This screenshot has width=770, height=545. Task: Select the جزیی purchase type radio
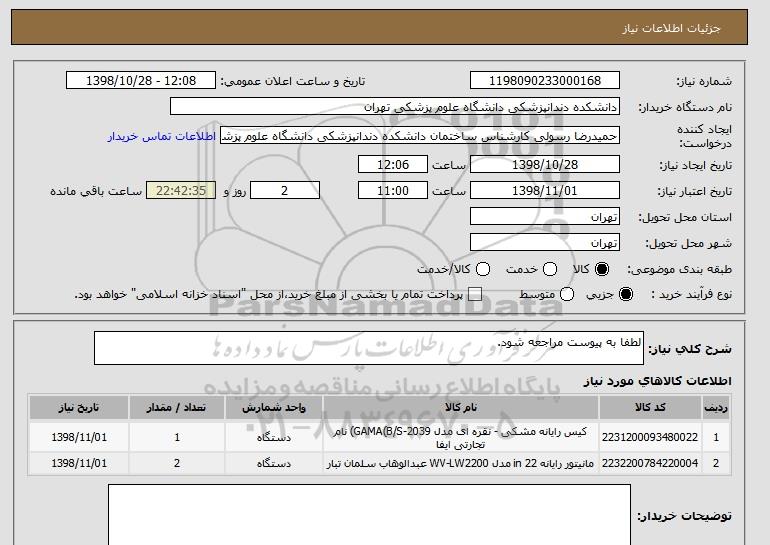(626, 294)
